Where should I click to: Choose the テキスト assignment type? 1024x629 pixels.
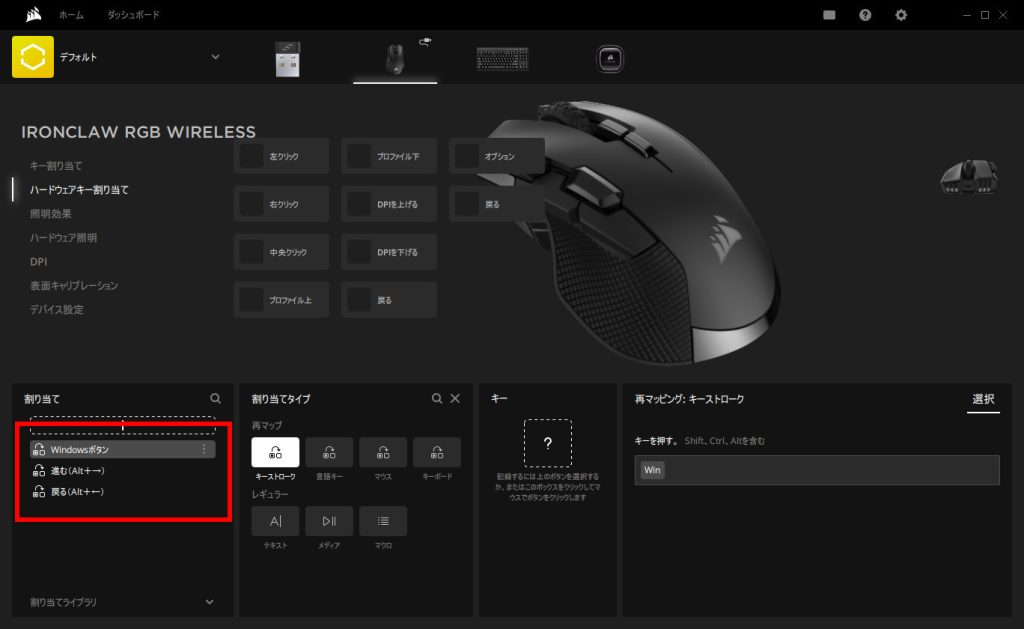275,521
